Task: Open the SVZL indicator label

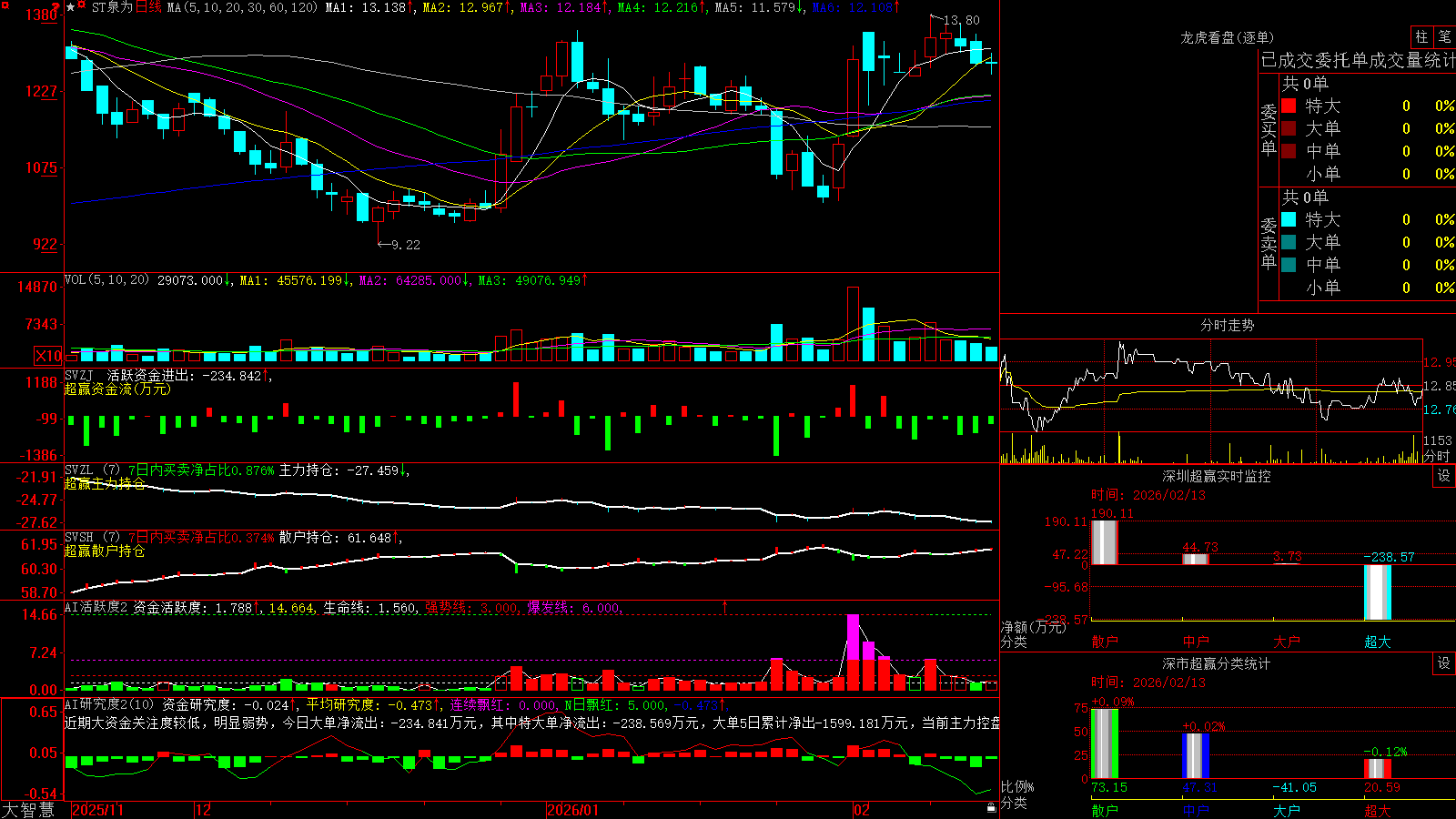Action: [92, 470]
